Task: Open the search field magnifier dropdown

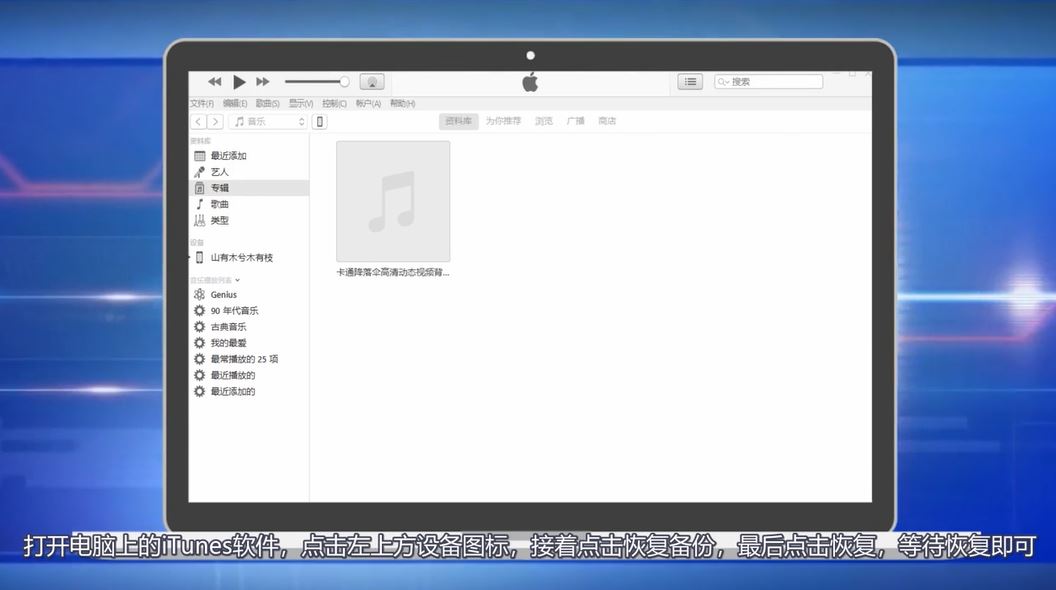Action: click(722, 81)
